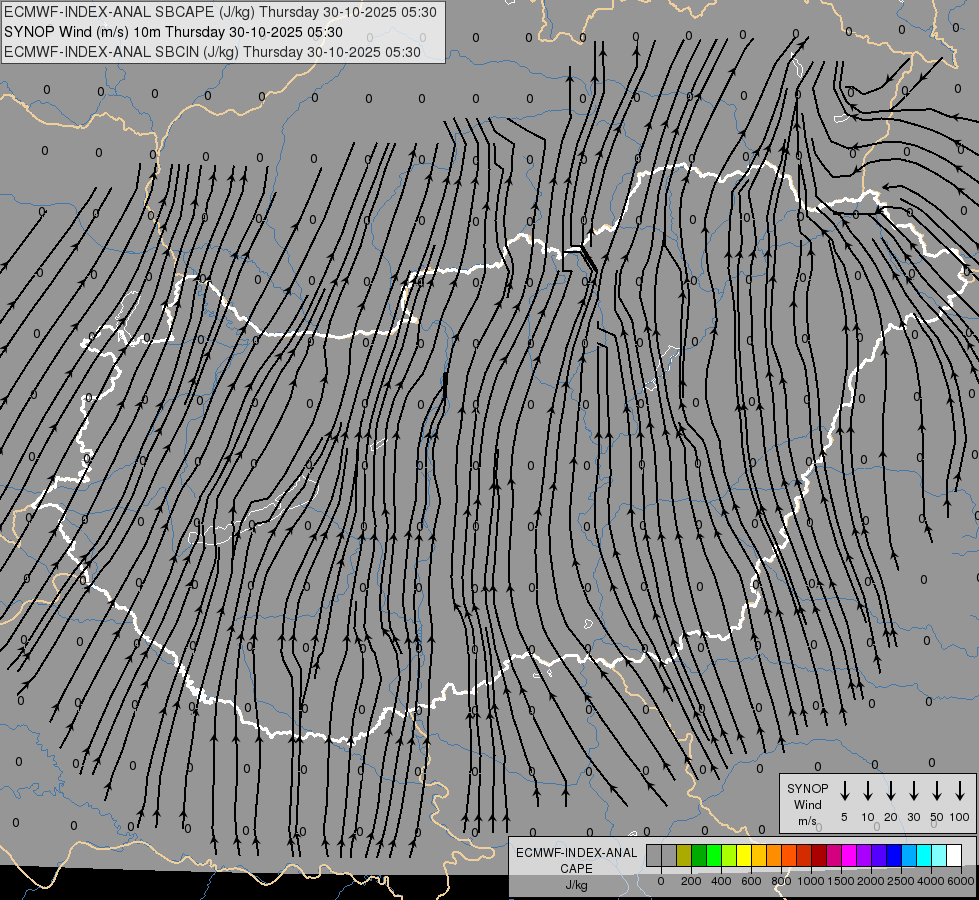Click wind legend value 50
This screenshot has width=979, height=900.
[x=937, y=817]
